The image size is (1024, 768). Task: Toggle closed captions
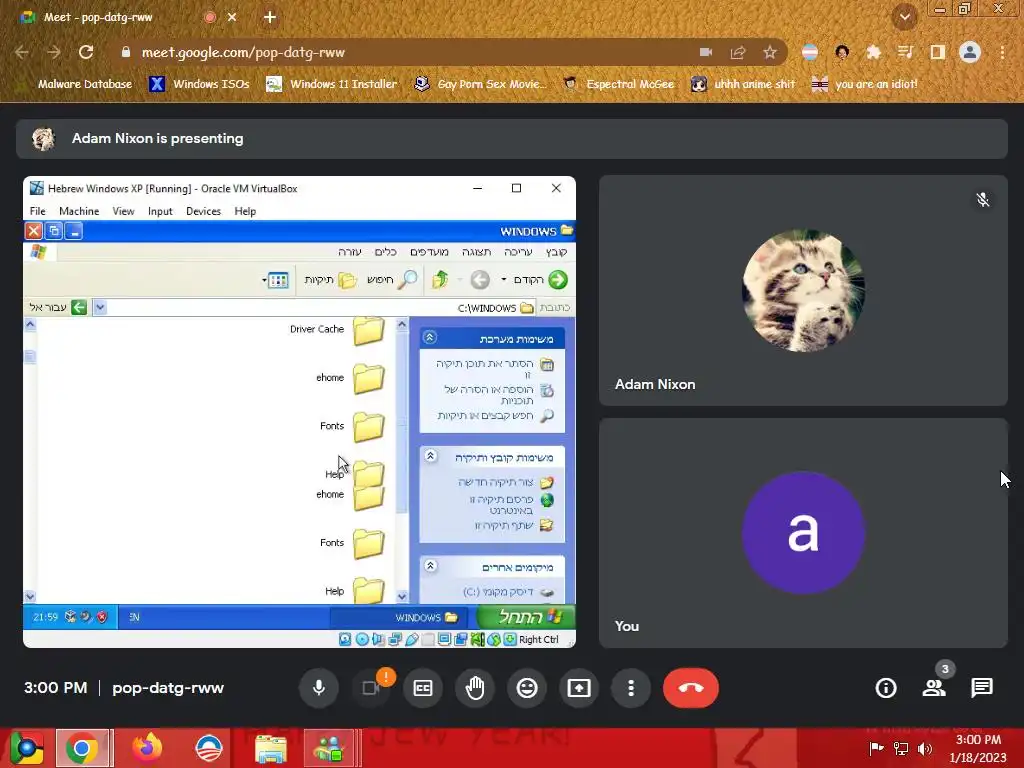tap(423, 688)
